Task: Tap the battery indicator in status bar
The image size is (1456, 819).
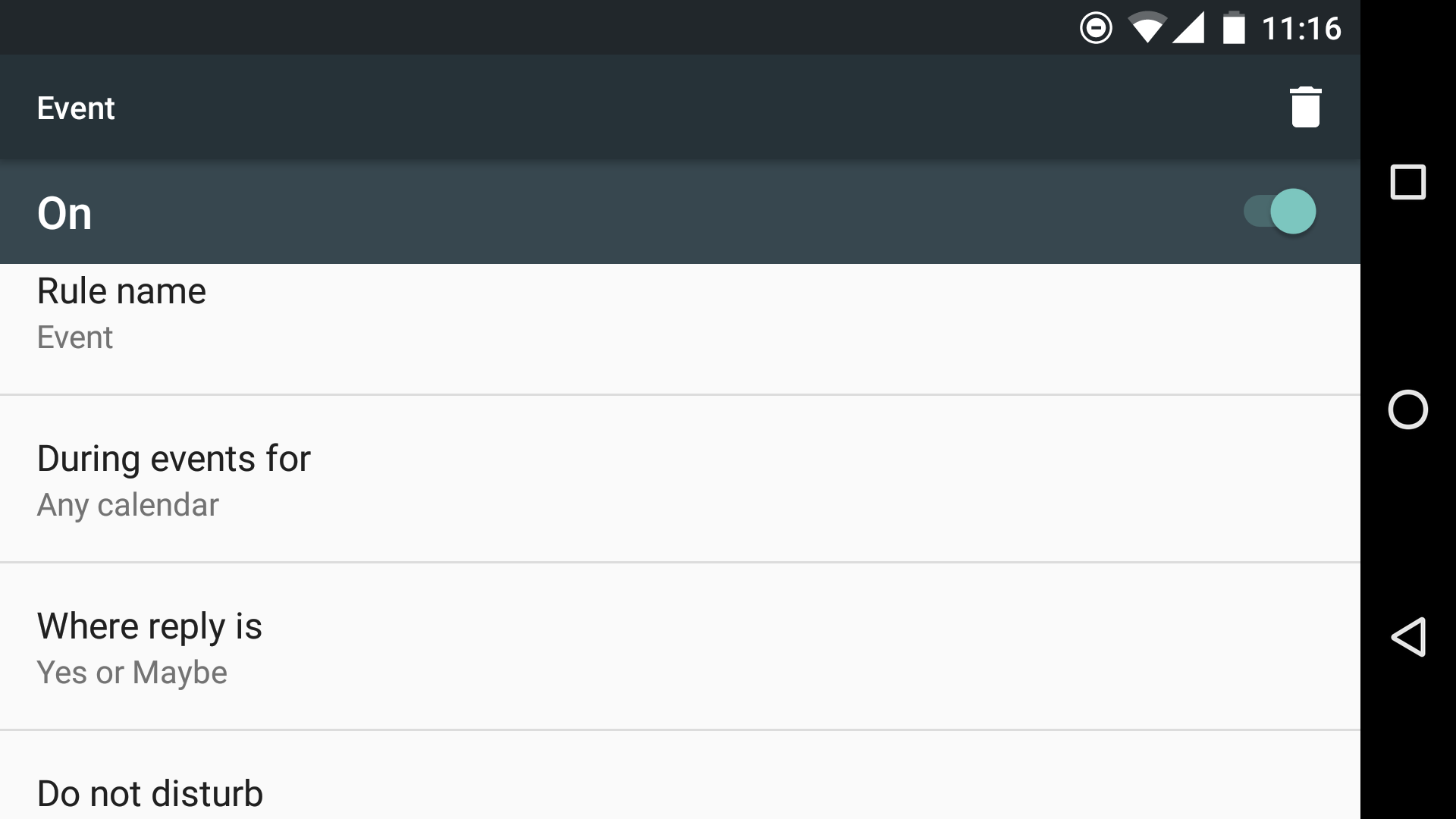Action: pyautogui.click(x=1234, y=29)
